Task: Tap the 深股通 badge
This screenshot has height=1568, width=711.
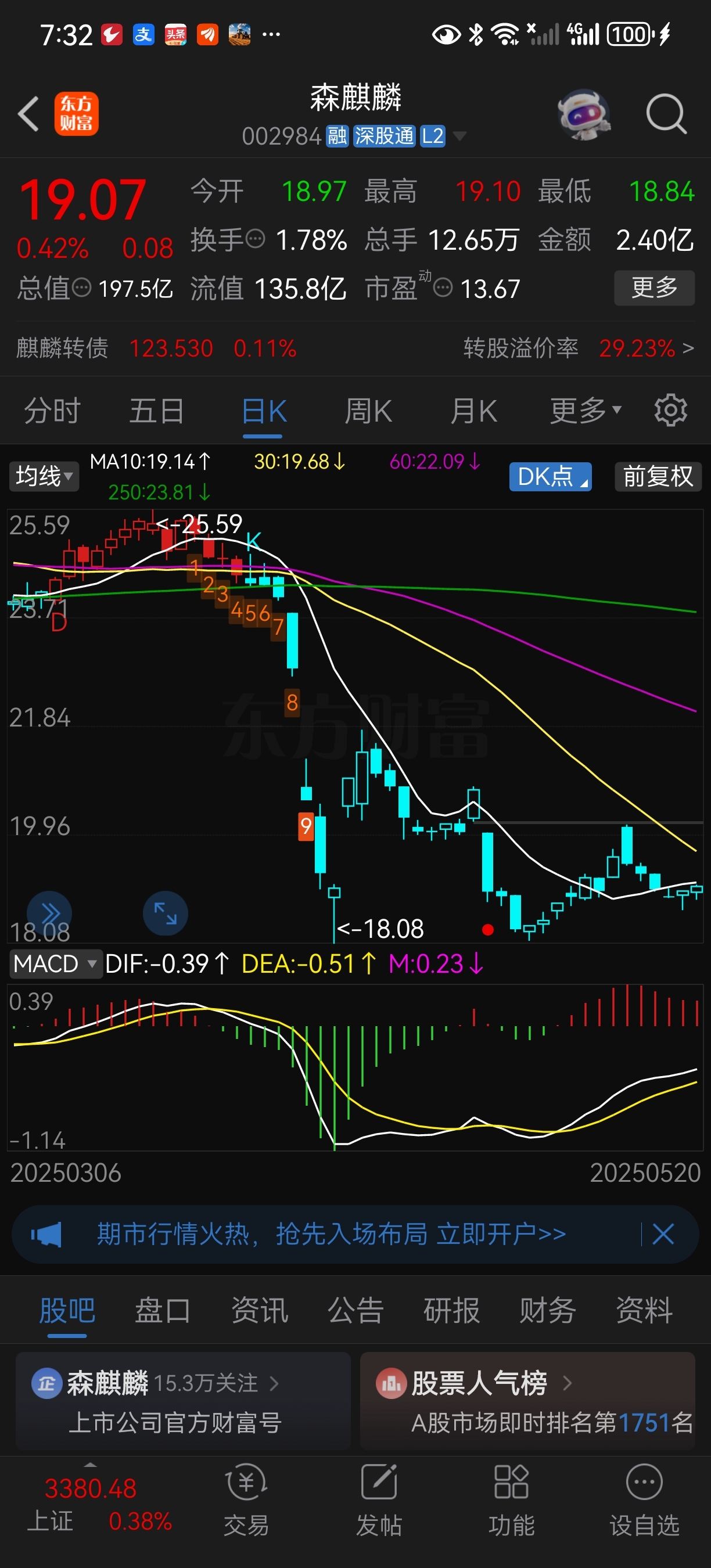Action: 384,136
